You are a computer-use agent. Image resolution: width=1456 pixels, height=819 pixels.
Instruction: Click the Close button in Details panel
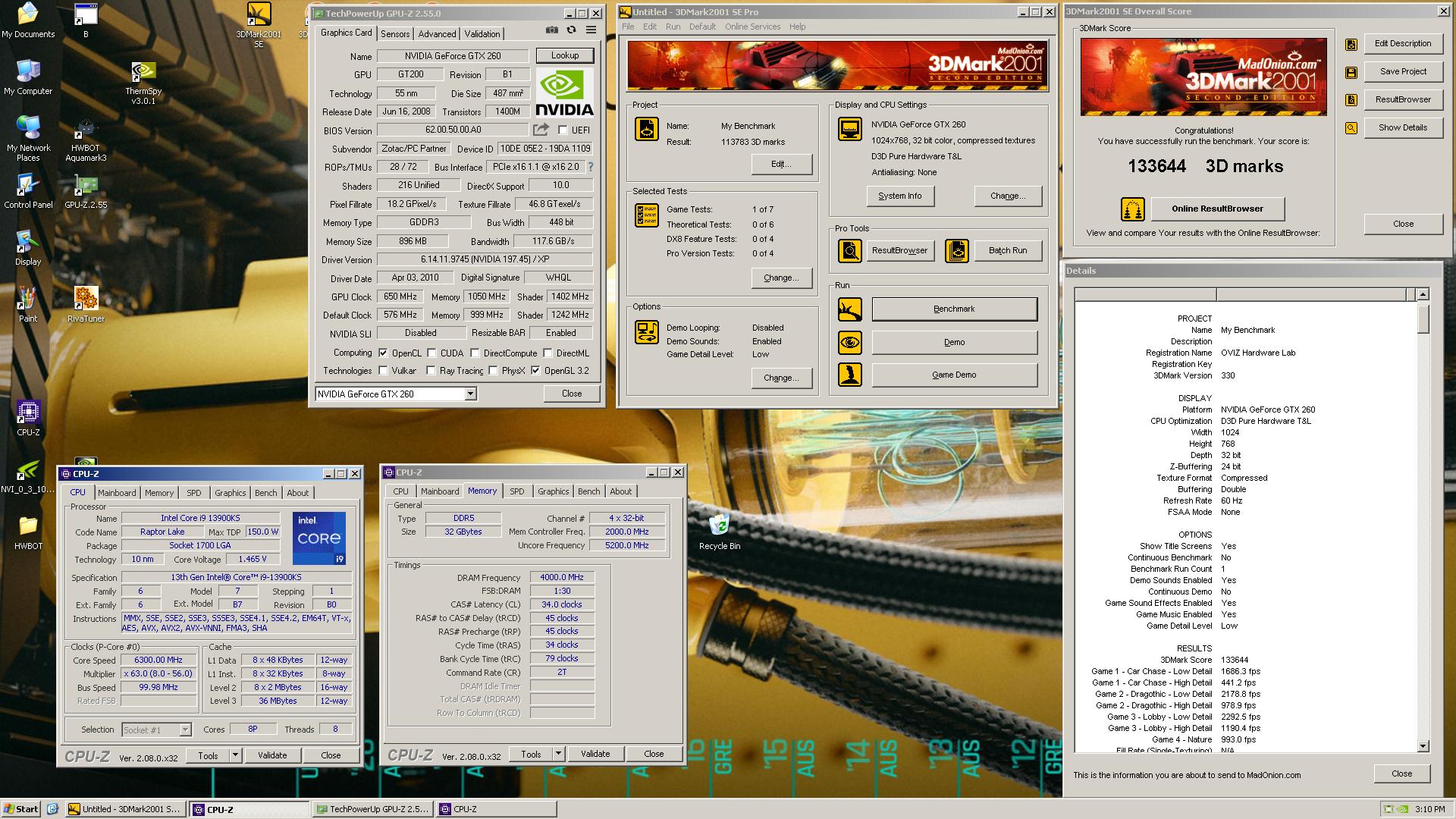point(1401,774)
